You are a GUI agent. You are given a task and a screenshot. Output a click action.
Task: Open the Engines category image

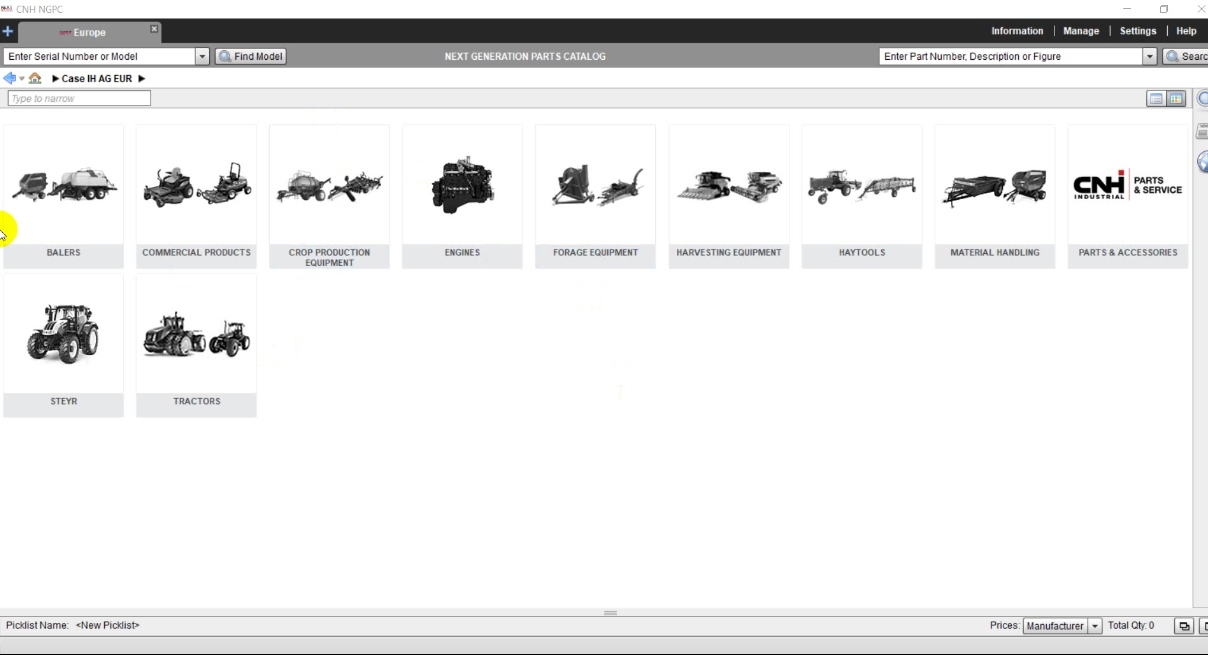tap(462, 185)
